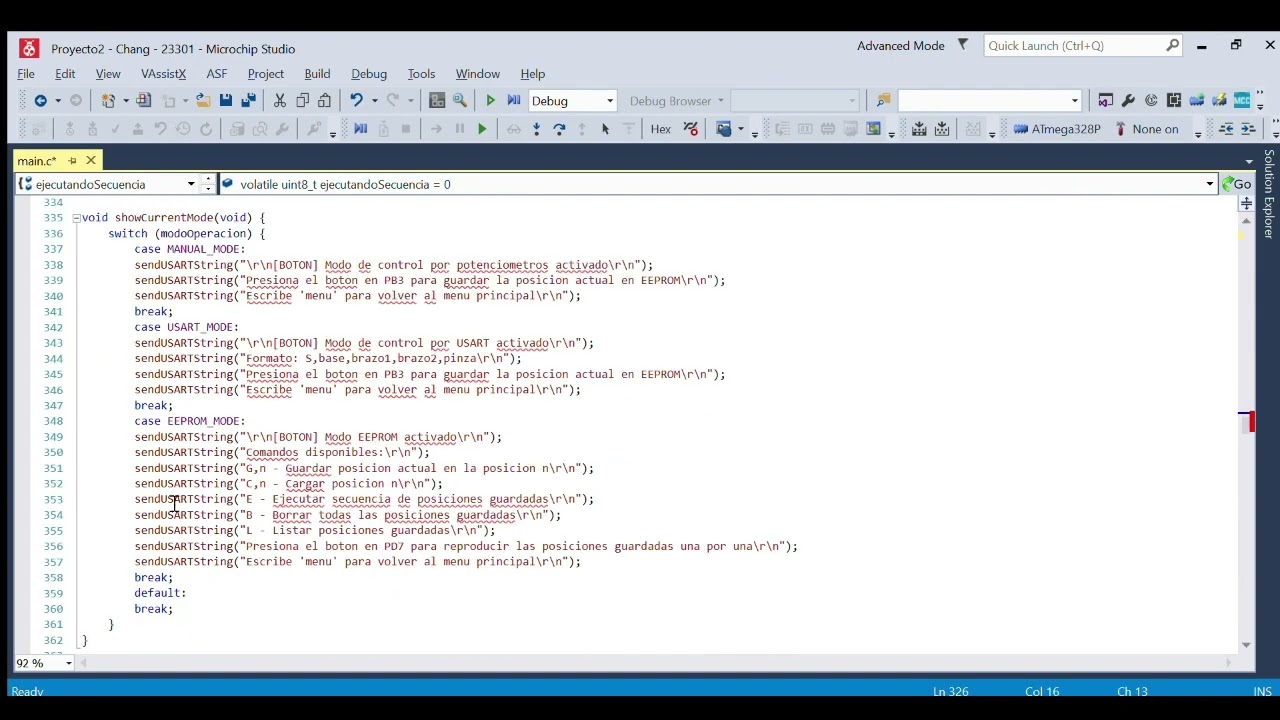This screenshot has width=1280, height=720.
Task: Open the Debug menu
Action: [369, 74]
